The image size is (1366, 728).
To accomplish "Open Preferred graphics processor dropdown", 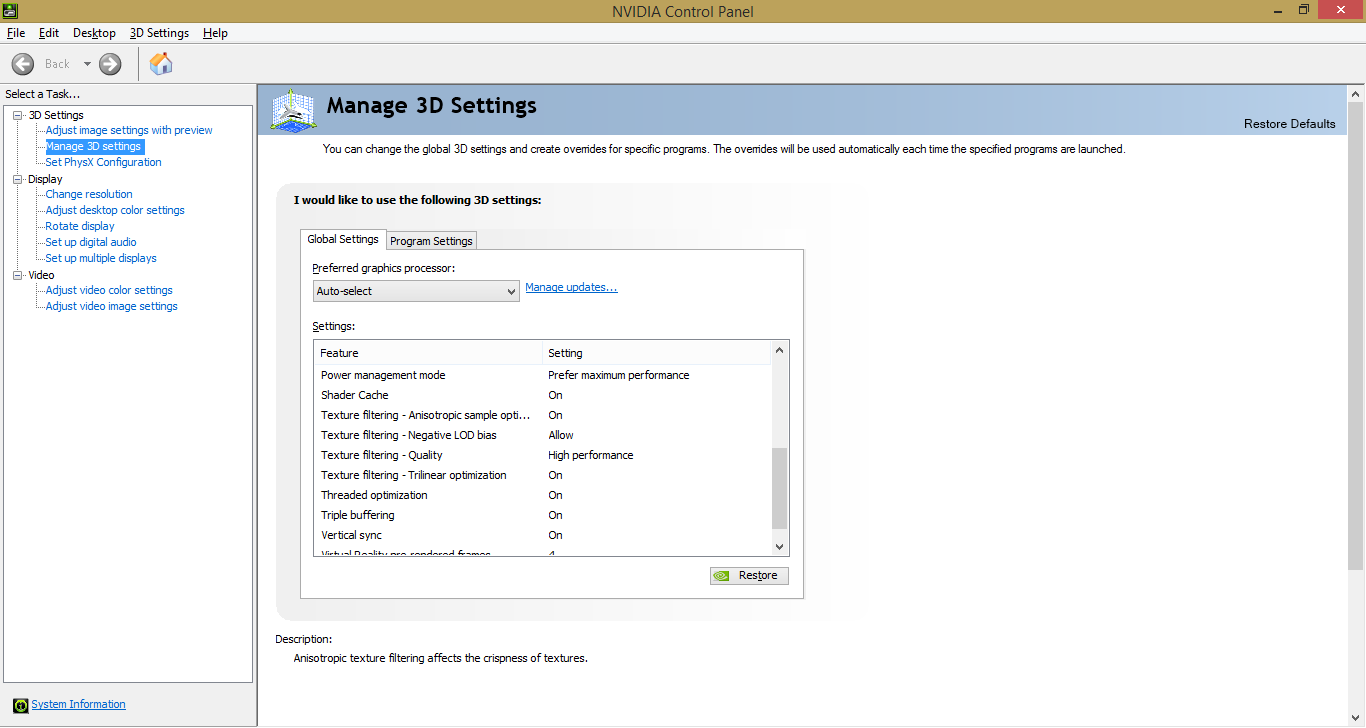I will (x=416, y=291).
